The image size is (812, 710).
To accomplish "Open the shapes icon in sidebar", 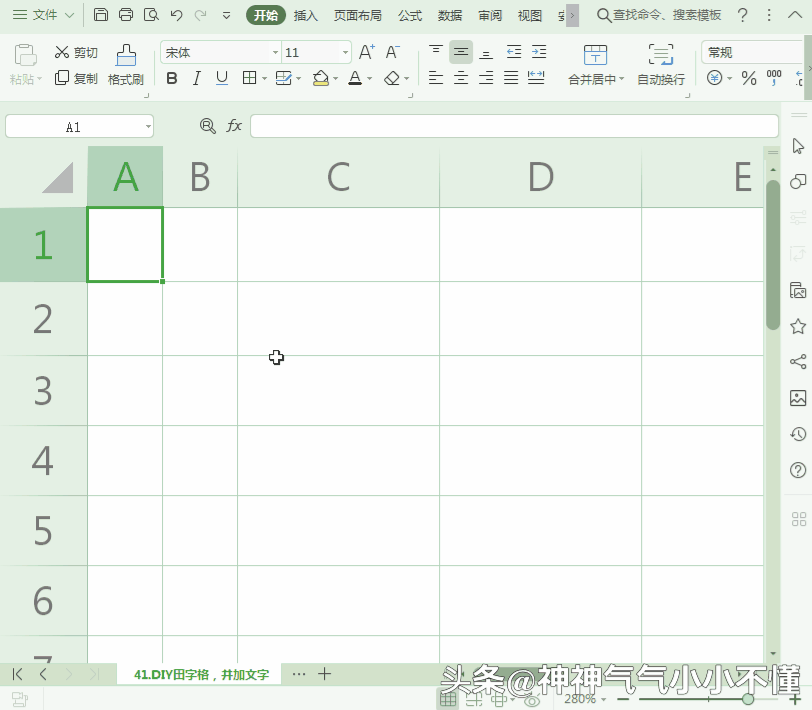I will tap(798, 182).
